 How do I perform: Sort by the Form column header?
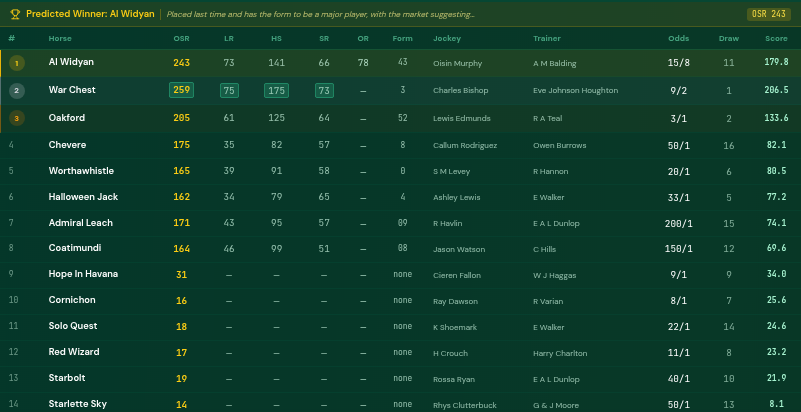tap(403, 38)
